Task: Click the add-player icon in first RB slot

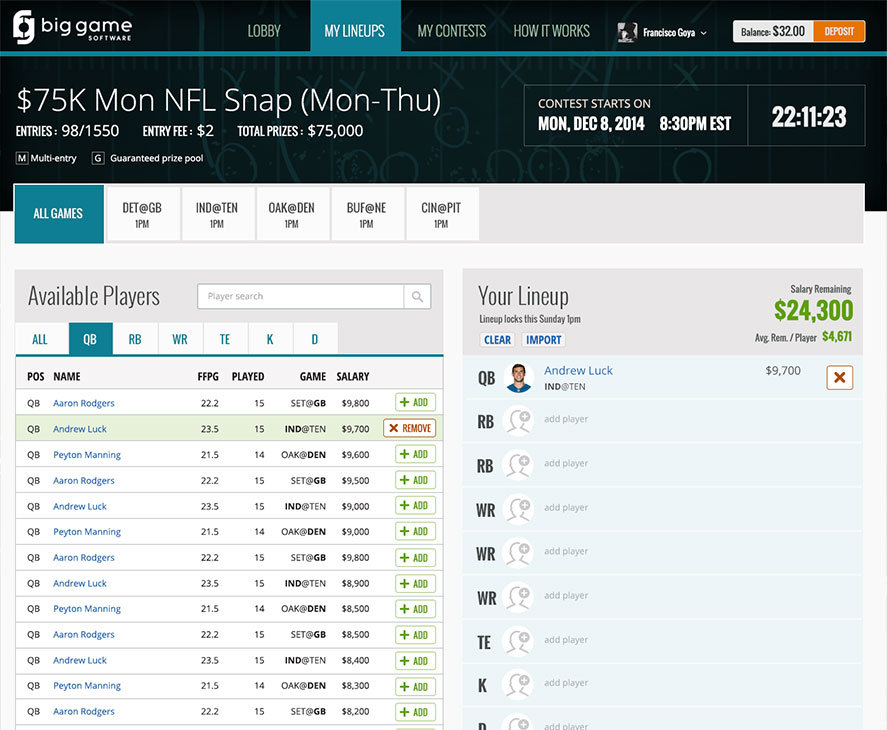Action: [x=519, y=422]
